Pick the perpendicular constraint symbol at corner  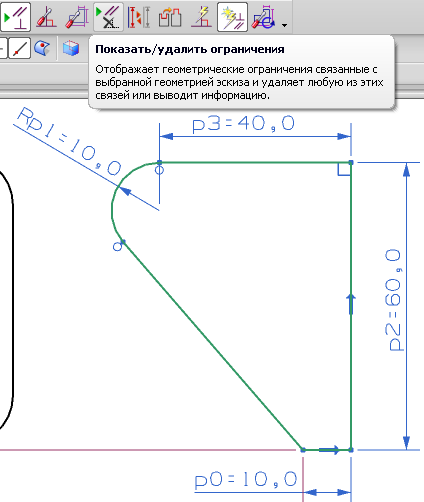point(344,170)
